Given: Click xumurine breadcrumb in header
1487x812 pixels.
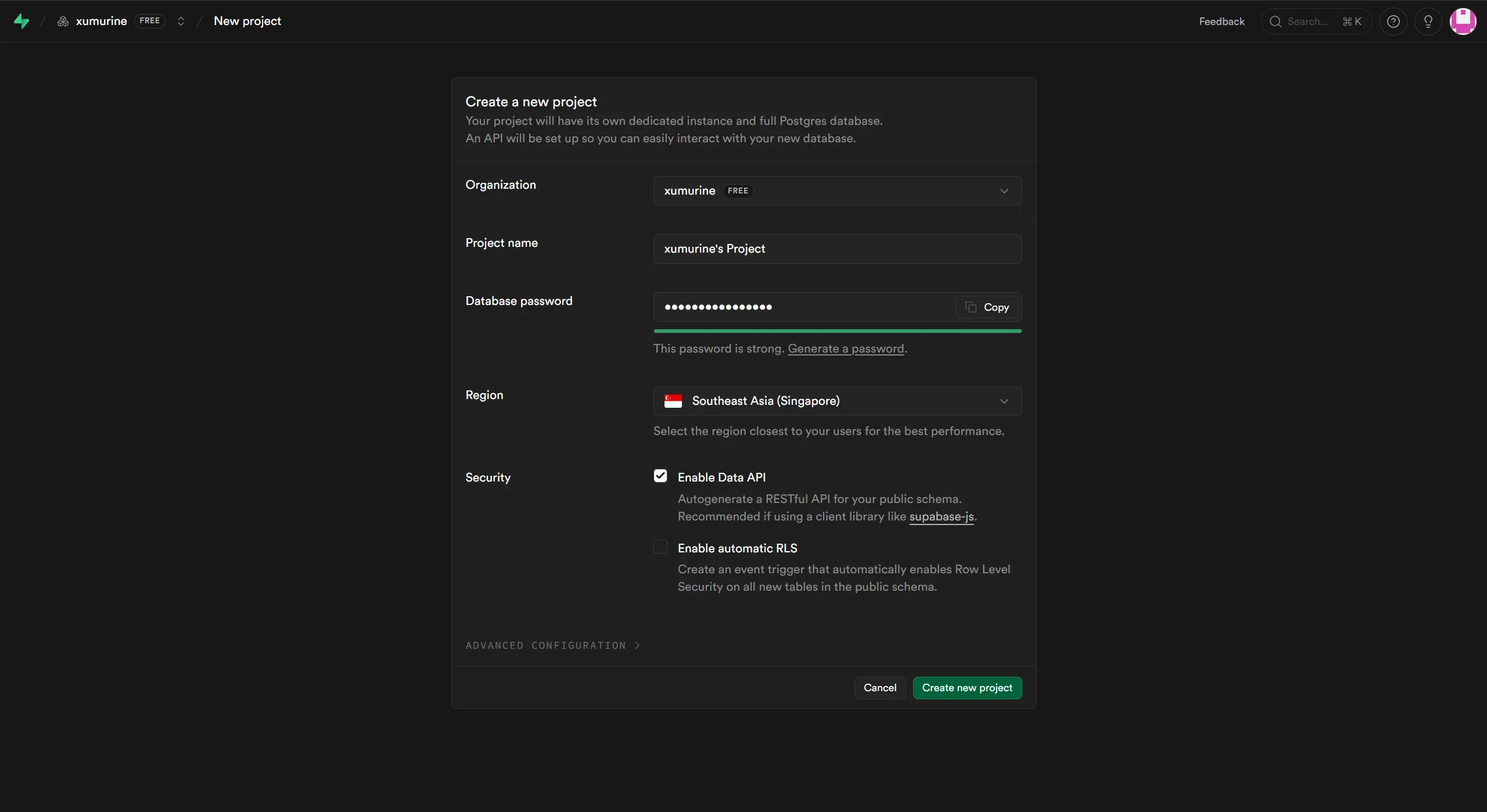Looking at the screenshot, I should coord(101,21).
